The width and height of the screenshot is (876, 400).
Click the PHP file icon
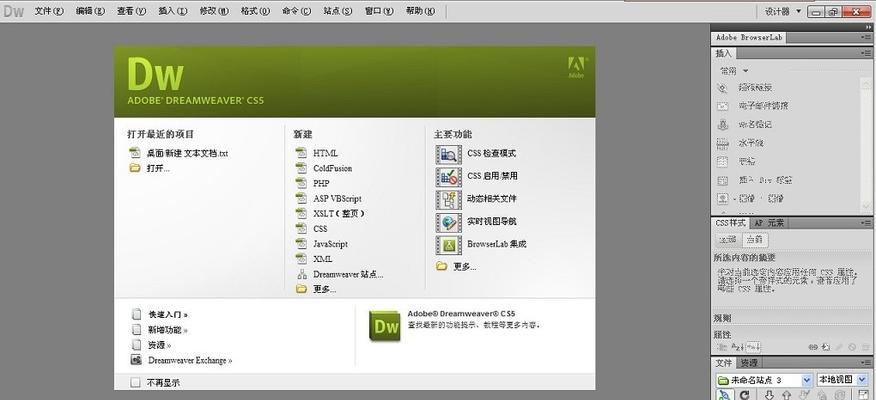pos(302,183)
